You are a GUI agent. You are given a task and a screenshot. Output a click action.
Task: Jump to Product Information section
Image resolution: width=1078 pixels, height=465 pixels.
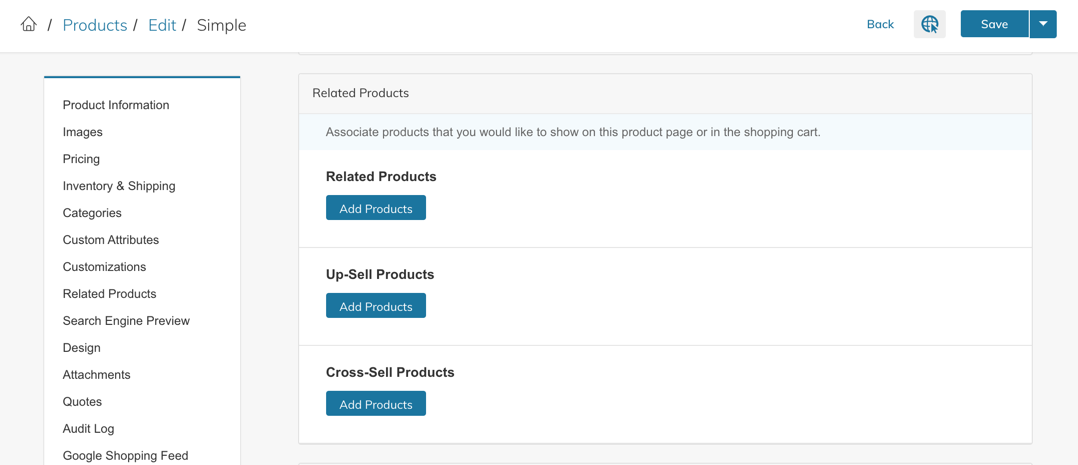116,105
